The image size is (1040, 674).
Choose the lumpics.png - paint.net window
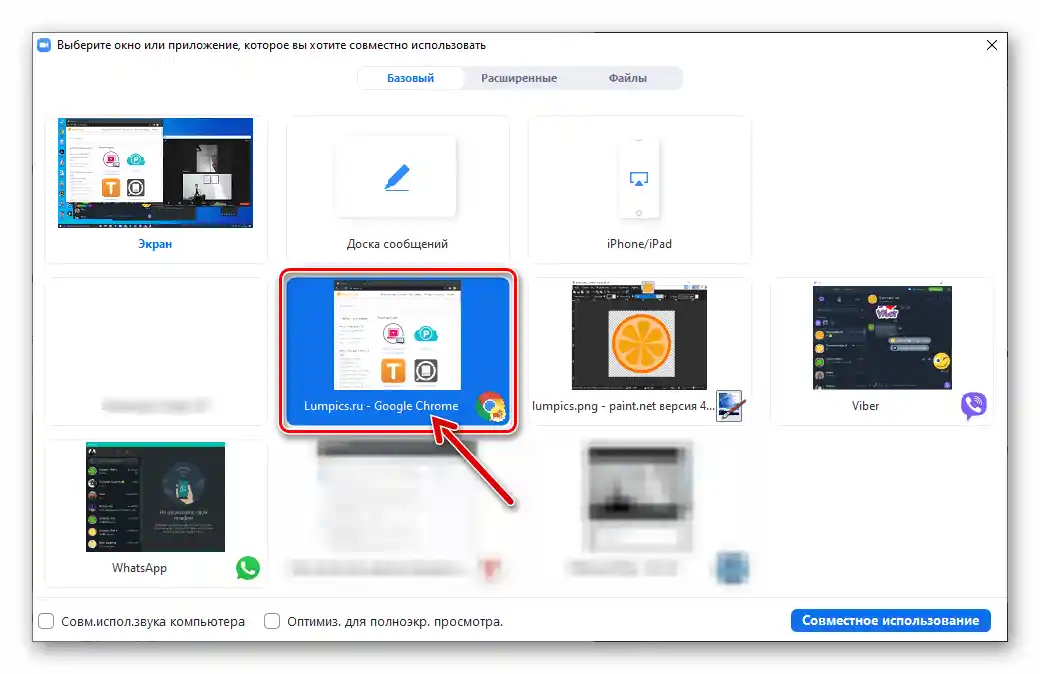640,337
